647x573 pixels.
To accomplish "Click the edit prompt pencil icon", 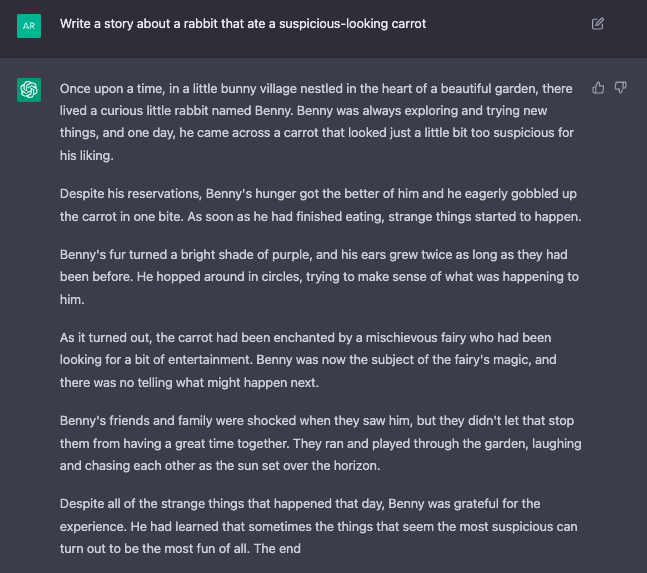I will tap(597, 24).
